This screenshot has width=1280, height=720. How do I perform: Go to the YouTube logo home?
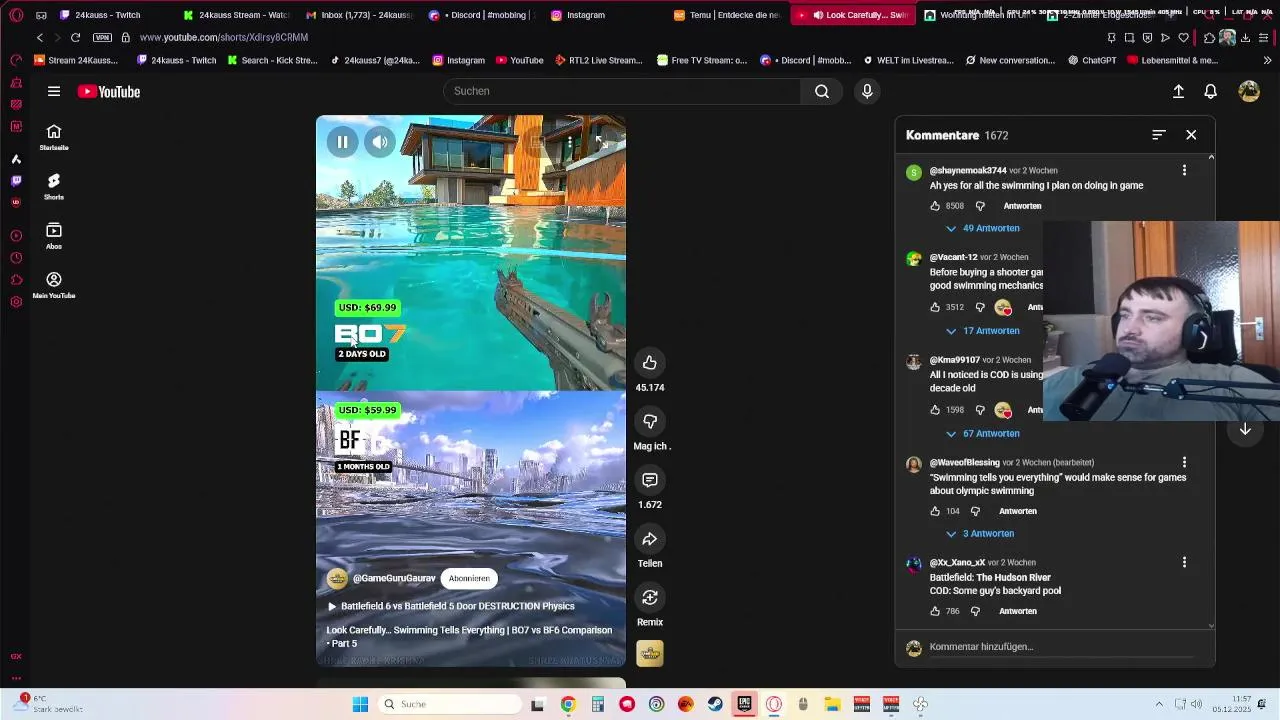(x=109, y=92)
